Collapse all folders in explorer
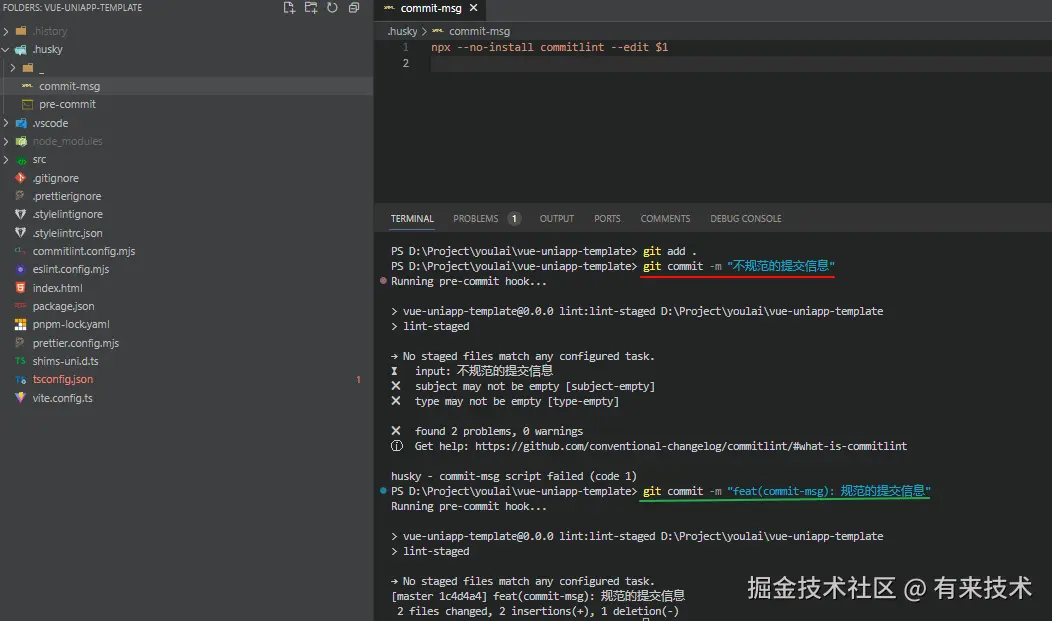1052x621 pixels. click(x=354, y=8)
